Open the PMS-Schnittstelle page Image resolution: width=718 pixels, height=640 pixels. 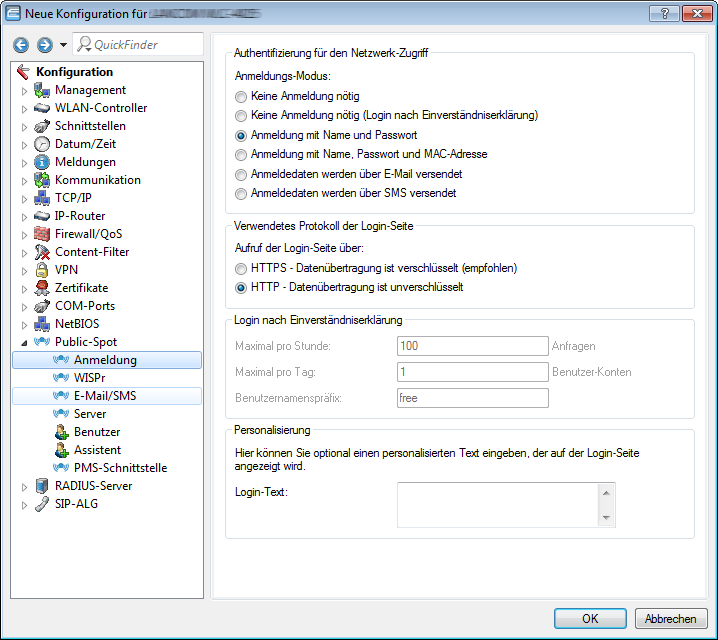(x=120, y=468)
